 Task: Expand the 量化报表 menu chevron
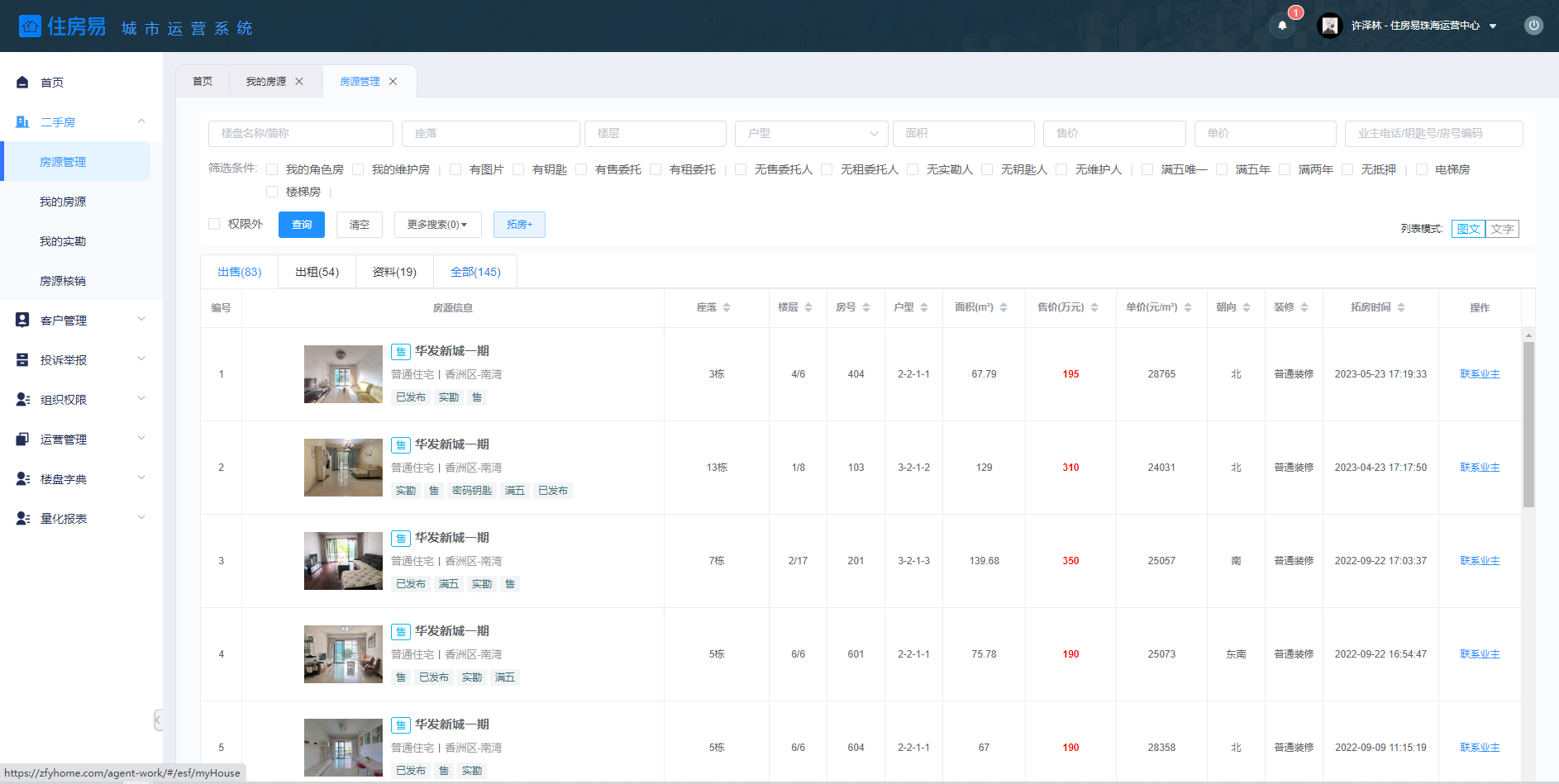click(x=141, y=517)
